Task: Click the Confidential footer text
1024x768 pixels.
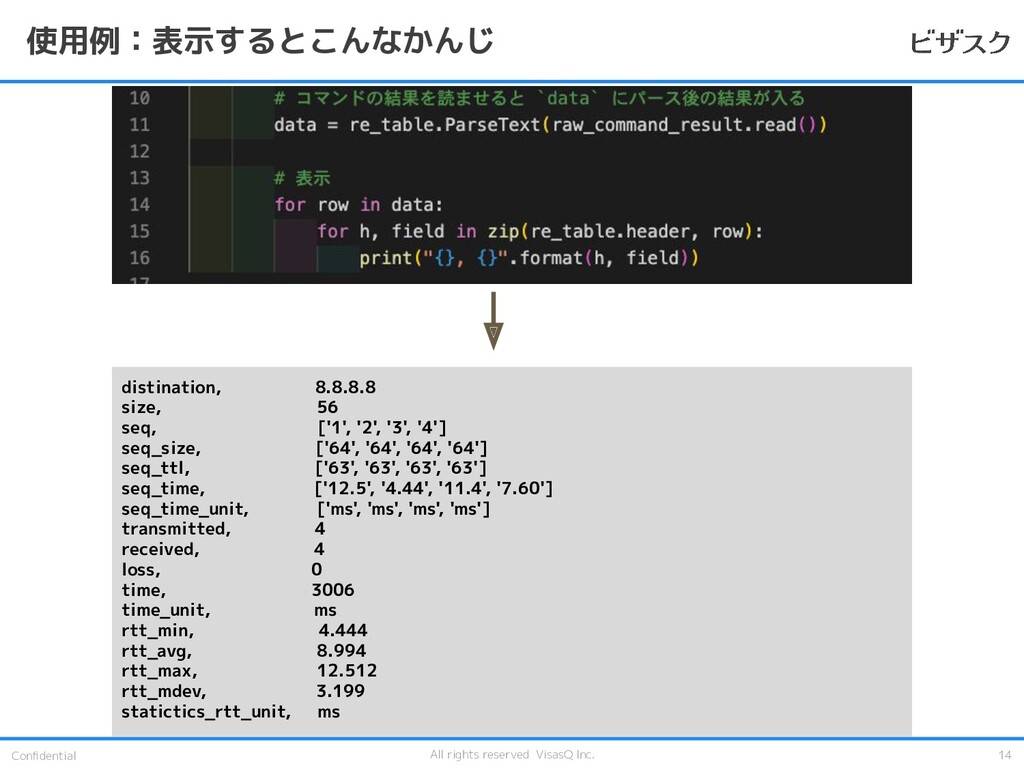Action: 44,756
